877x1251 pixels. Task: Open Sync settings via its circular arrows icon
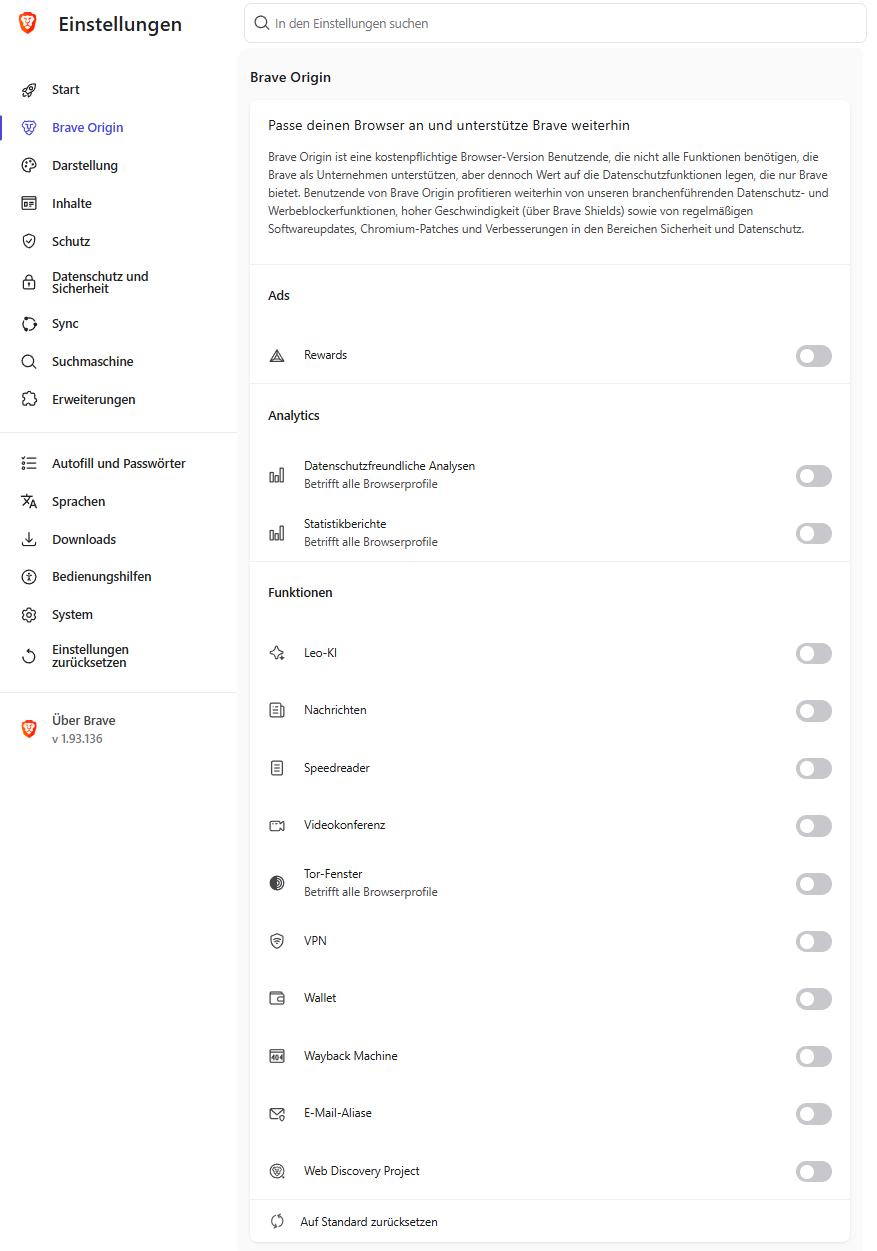click(x=29, y=324)
